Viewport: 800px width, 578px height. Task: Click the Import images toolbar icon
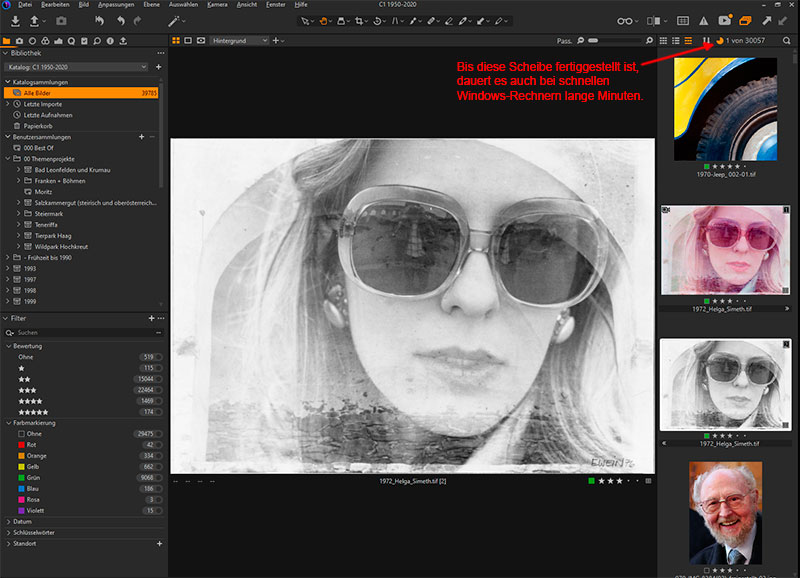[15, 21]
